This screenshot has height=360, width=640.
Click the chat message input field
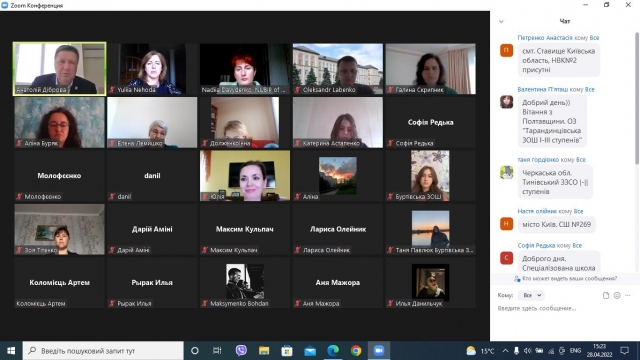tap(564, 309)
